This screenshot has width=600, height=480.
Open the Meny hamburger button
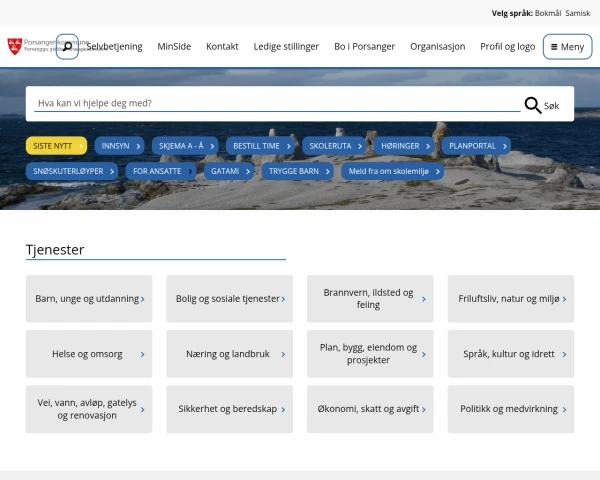[567, 47]
